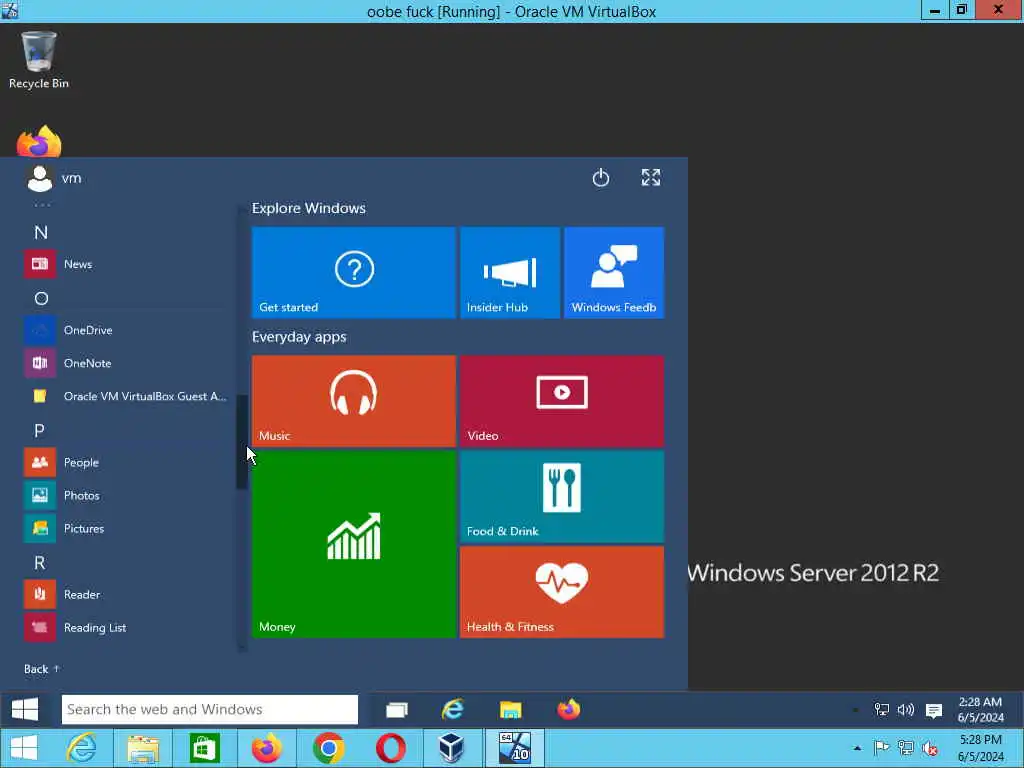Open the Pictures entry in the list

(x=124, y=528)
